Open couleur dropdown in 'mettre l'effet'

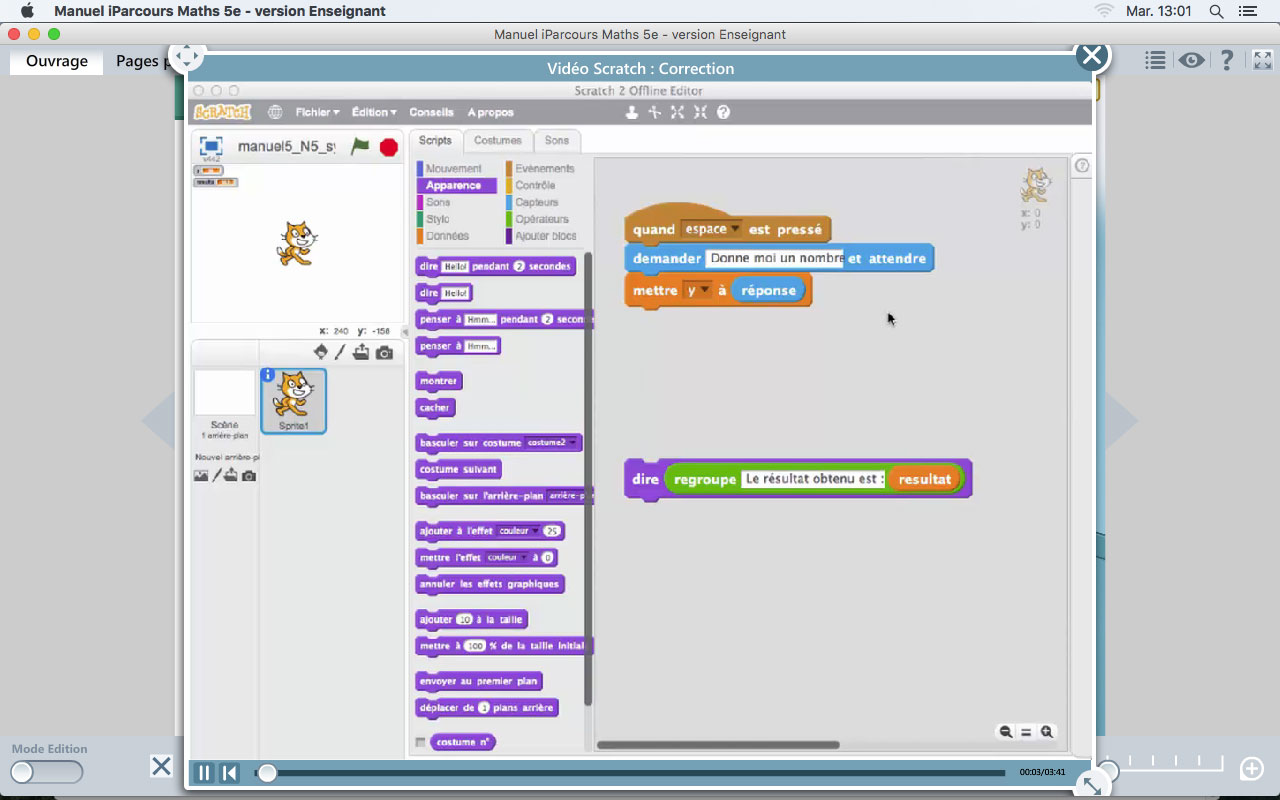(506, 558)
